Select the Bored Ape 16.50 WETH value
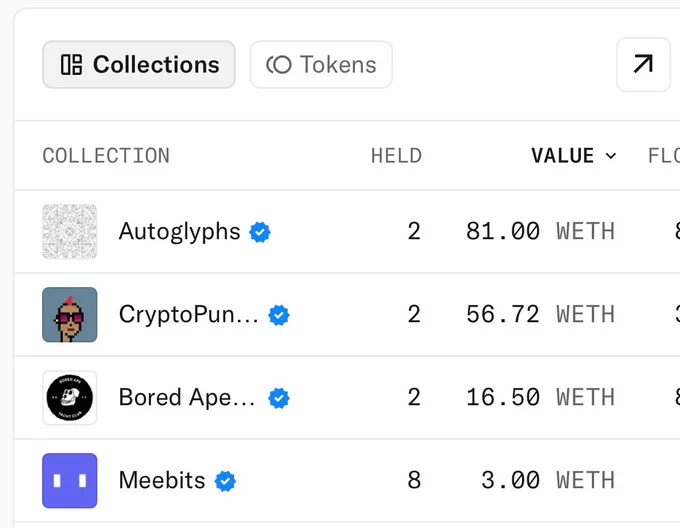680x528 pixels. 540,398
